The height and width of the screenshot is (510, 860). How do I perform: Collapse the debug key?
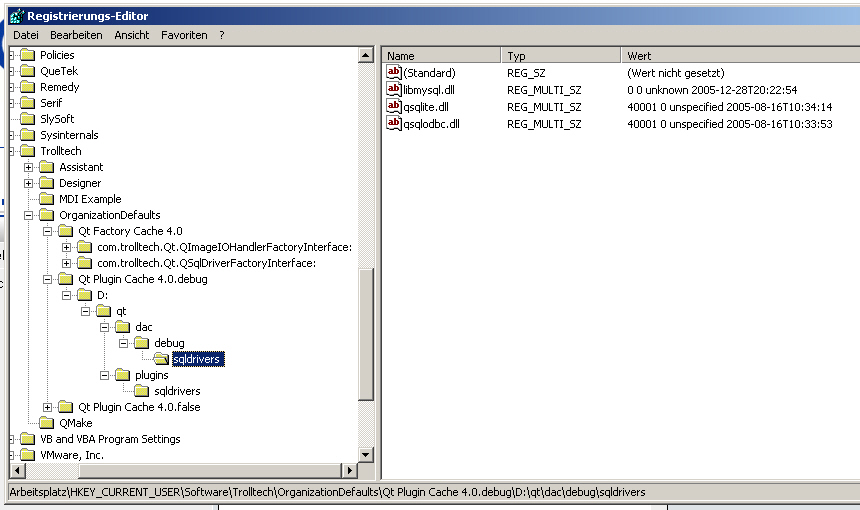pos(124,343)
